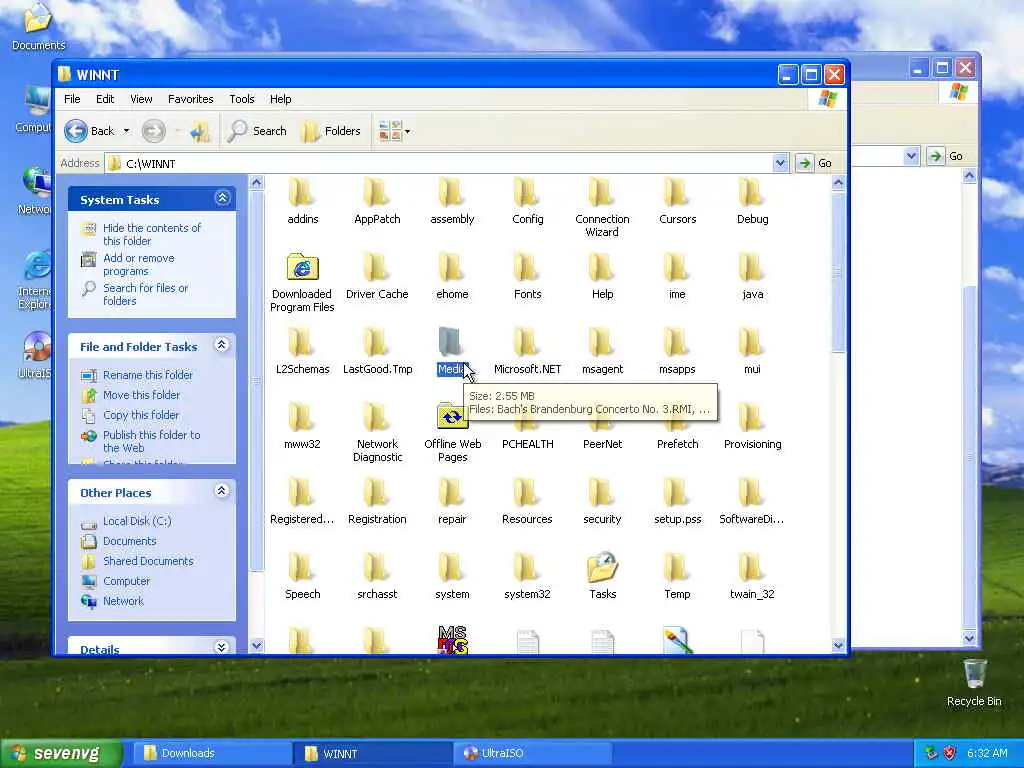Click the file list scroll up arrow
The width and height of the screenshot is (1024, 768).
point(839,183)
